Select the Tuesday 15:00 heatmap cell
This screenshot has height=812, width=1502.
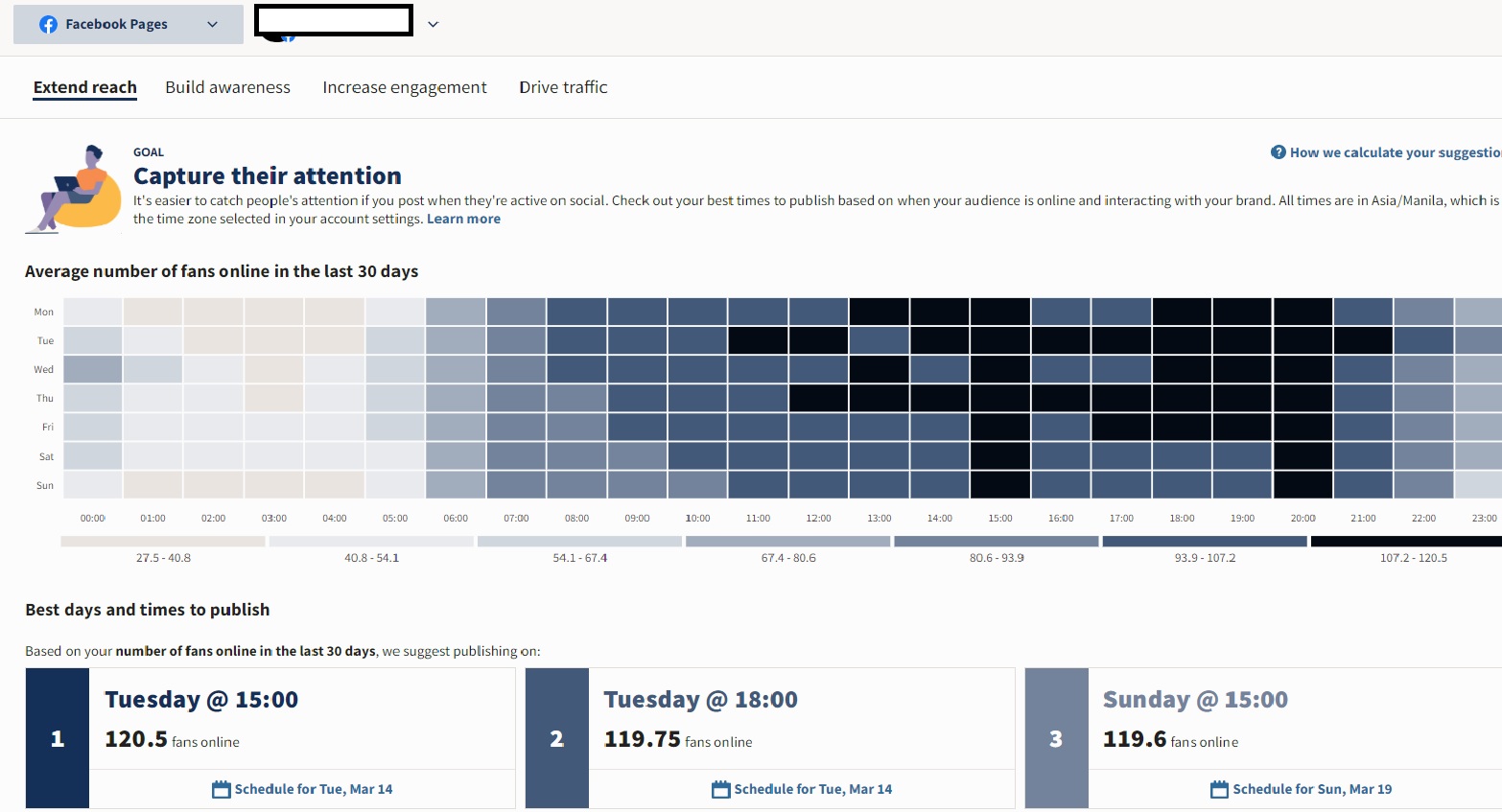pyautogui.click(x=1000, y=340)
